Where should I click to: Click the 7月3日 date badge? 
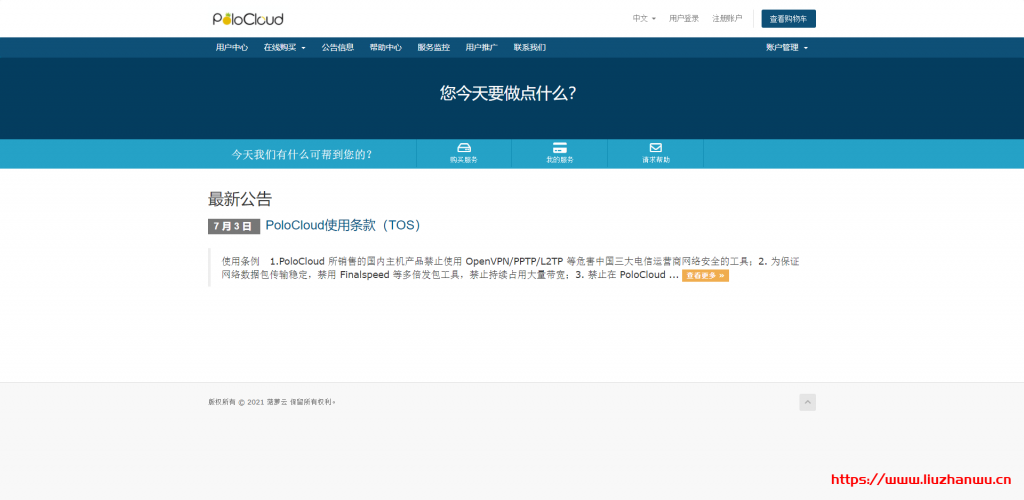coord(233,226)
